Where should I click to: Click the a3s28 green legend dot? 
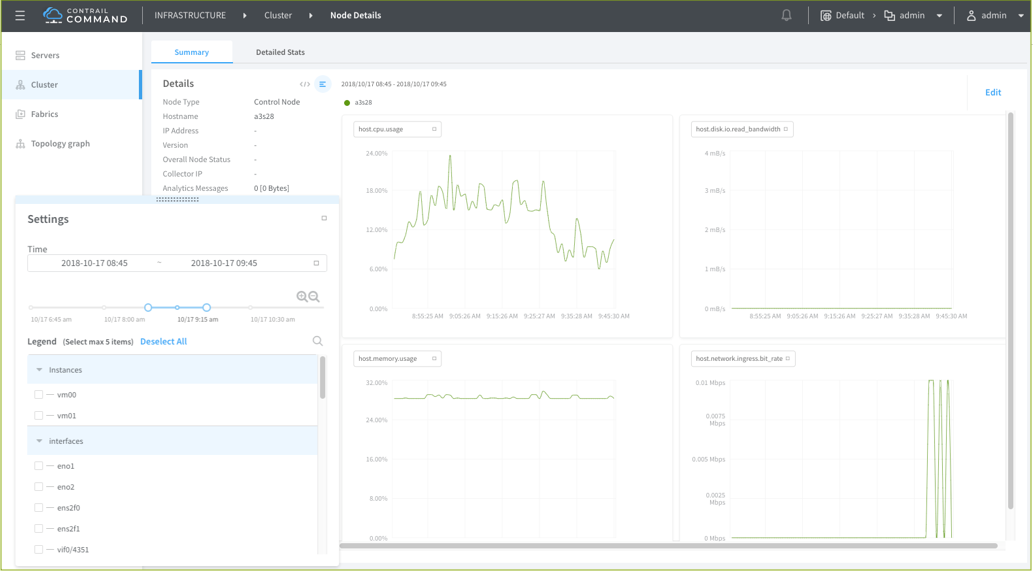click(347, 103)
